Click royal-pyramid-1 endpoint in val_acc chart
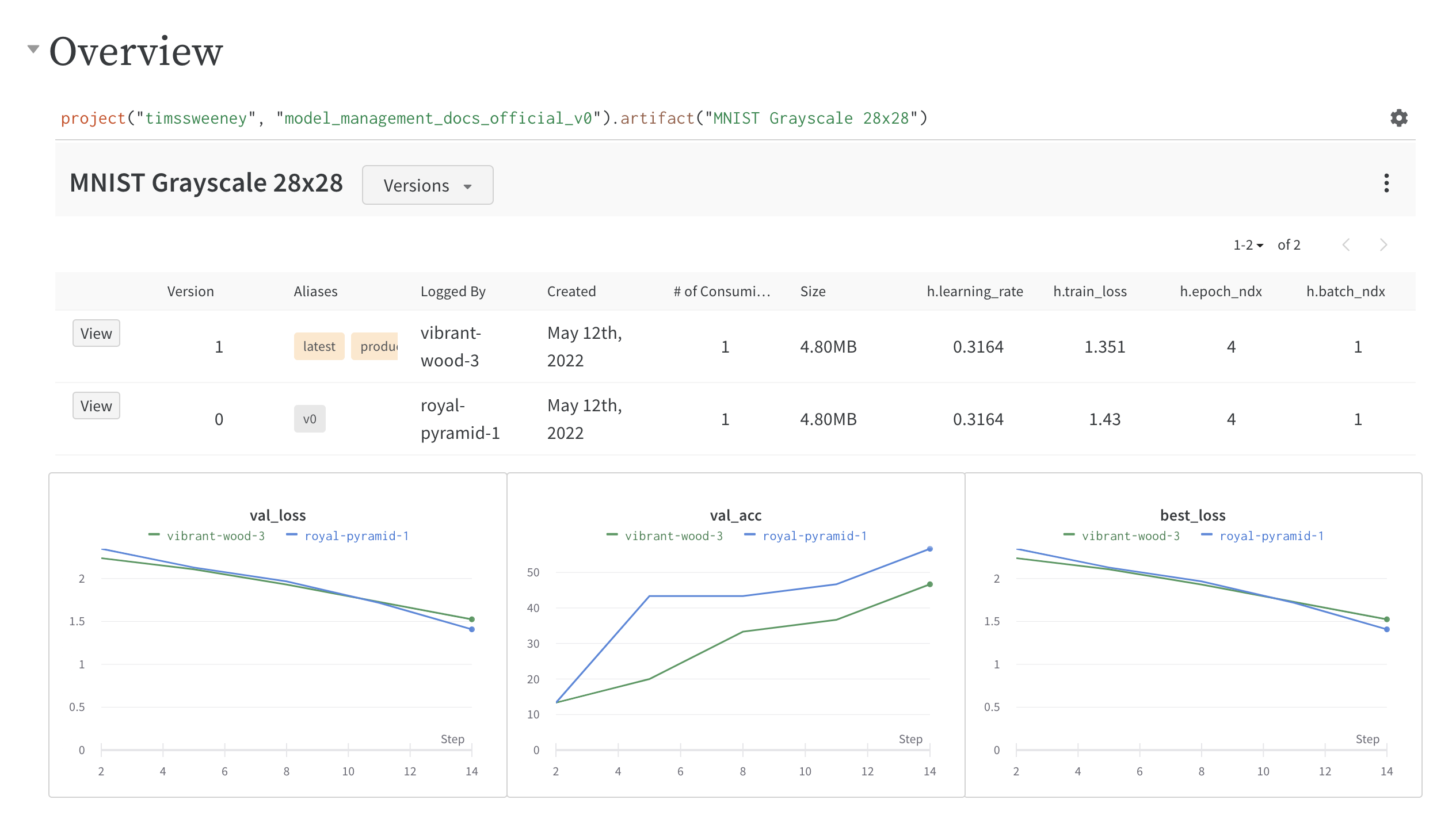Image resolution: width=1456 pixels, height=826 pixels. pos(929,549)
